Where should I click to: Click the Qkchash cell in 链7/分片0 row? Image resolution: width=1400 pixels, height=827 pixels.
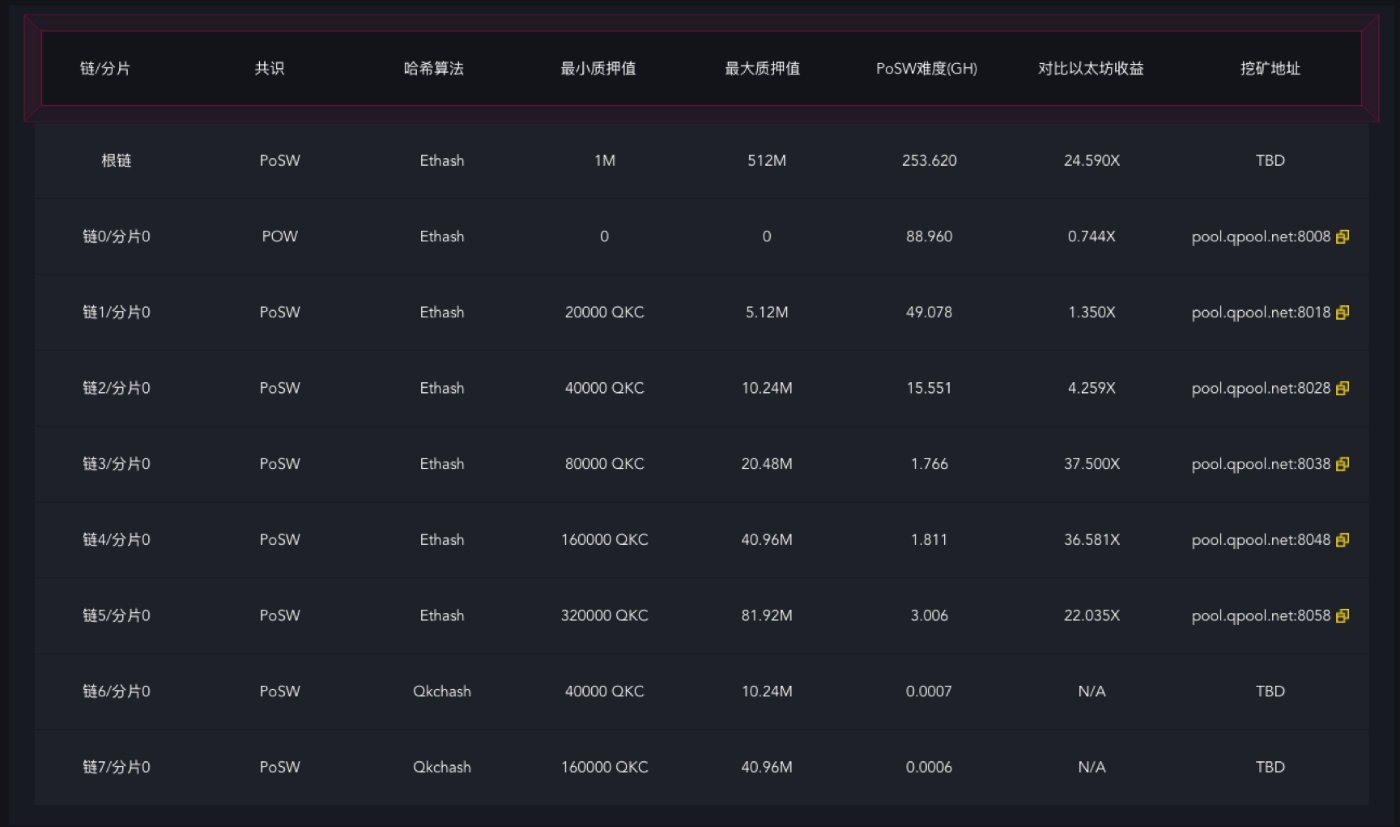pos(441,767)
